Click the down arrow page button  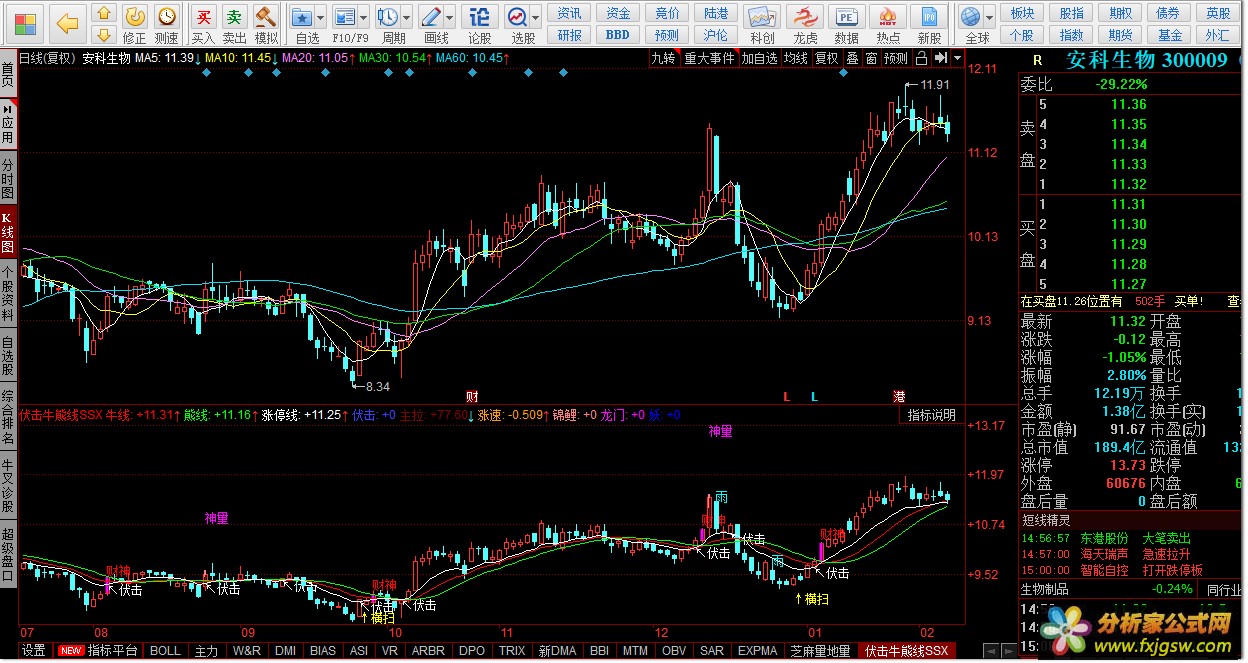(x=103, y=36)
